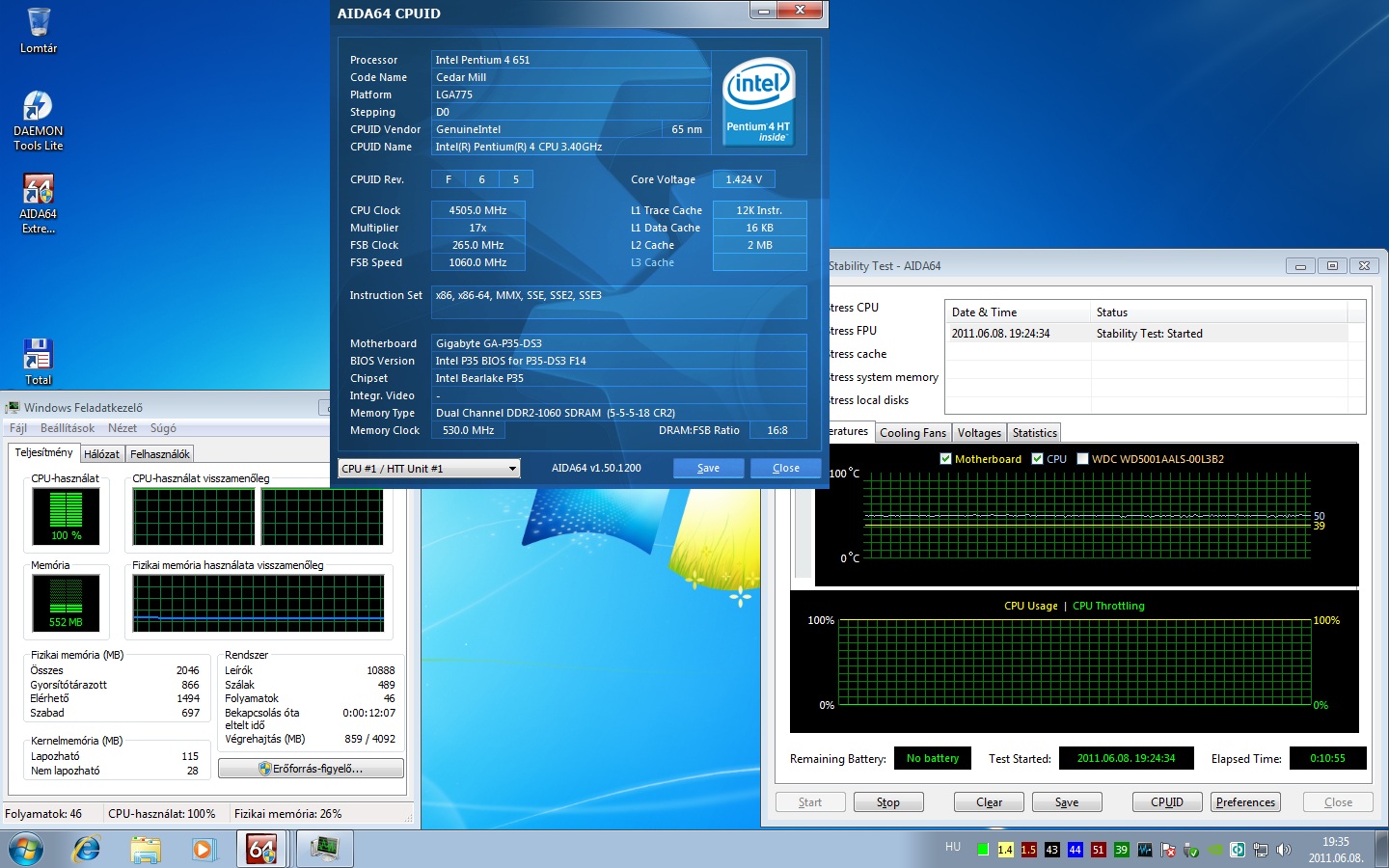Launch the AIDA64 Extreme desktop shortcut

click(x=39, y=203)
